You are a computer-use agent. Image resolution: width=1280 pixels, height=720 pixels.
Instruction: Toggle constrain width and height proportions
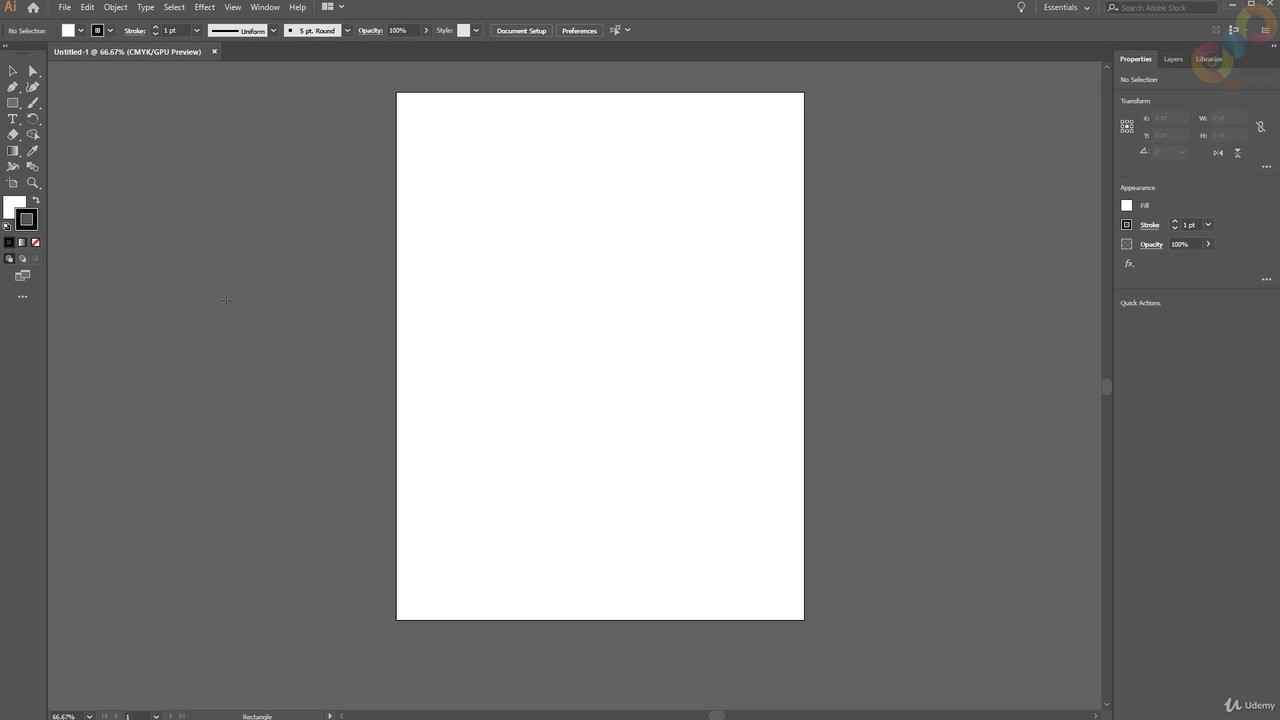1260,127
